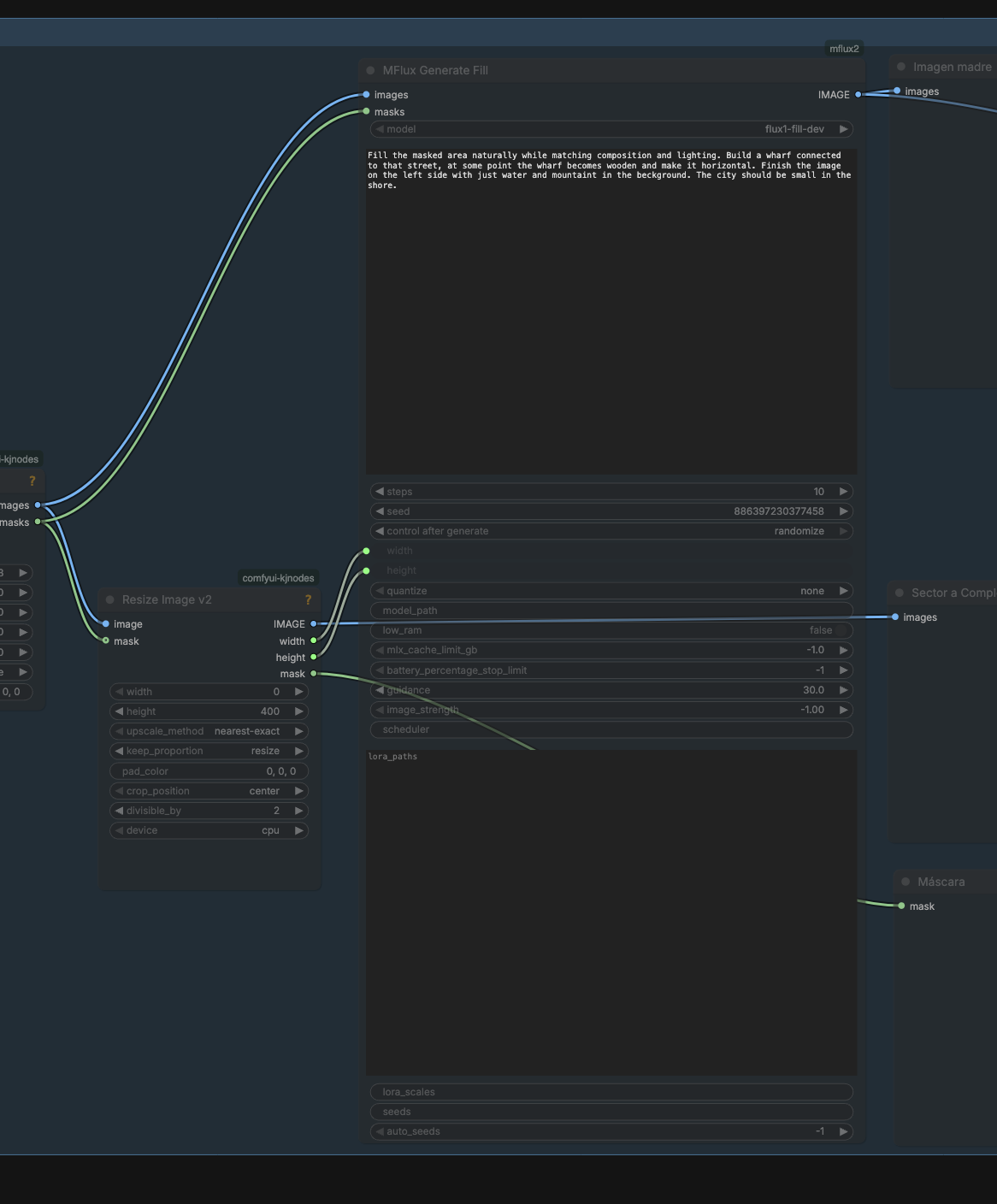Image resolution: width=997 pixels, height=1204 pixels.
Task: Click the IMAGE output slot on Resize Image v2
Action: tap(313, 624)
